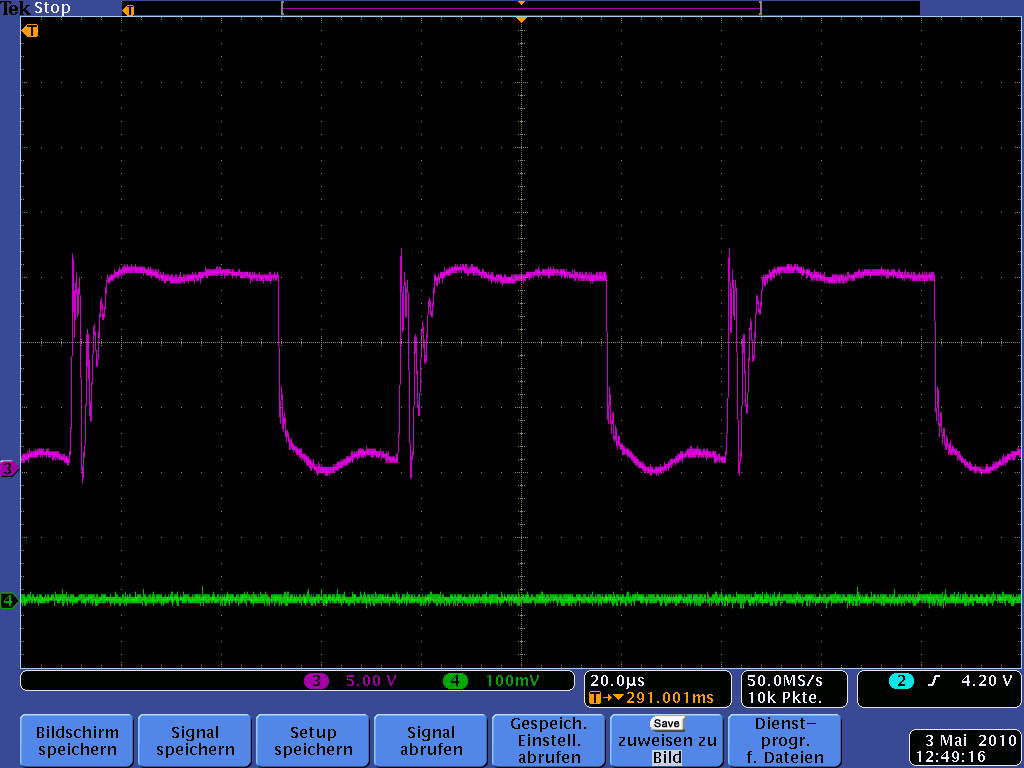Viewport: 1024px width, 768px height.
Task: Click Save zuweisen zu Bild button
Action: pyautogui.click(x=666, y=741)
